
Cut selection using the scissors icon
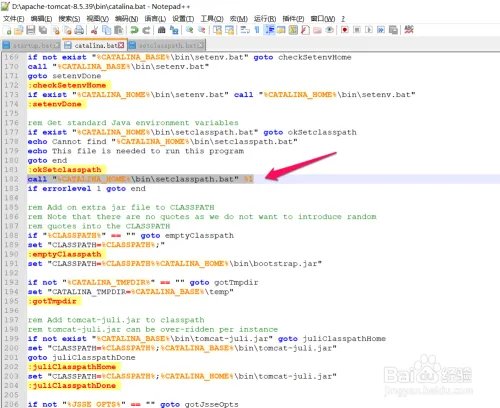[94, 30]
